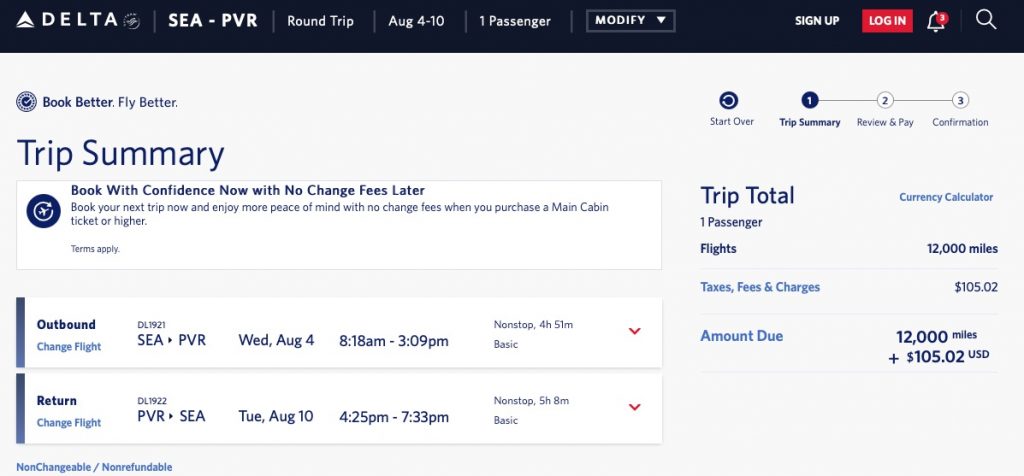Open the search magnifier icon
Image resolution: width=1024 pixels, height=476 pixels.
[986, 20]
